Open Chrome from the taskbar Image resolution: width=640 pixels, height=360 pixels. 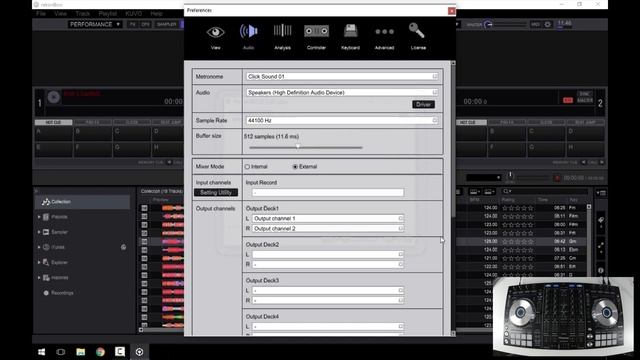coord(100,352)
